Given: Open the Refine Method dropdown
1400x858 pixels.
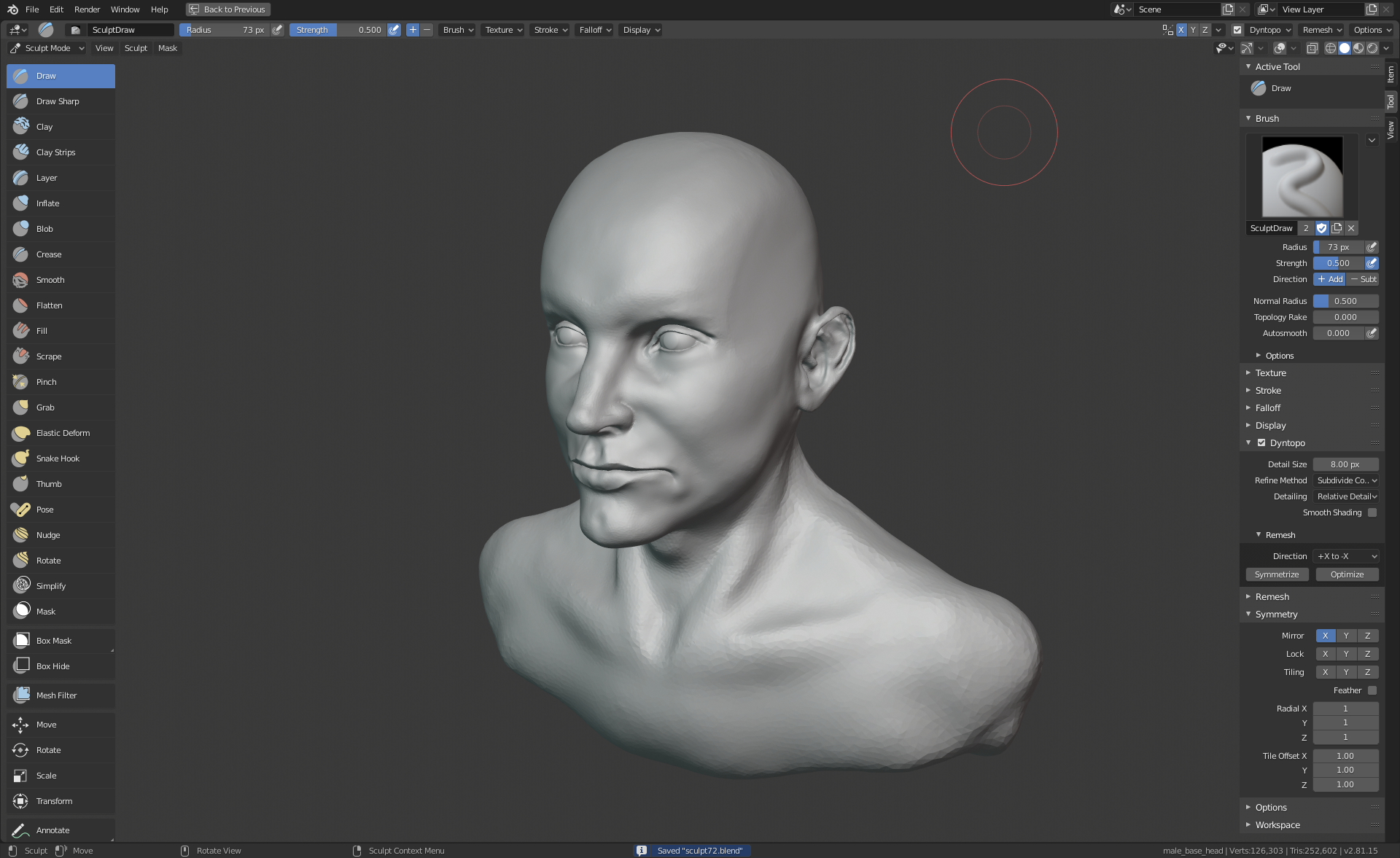Looking at the screenshot, I should pos(1346,480).
